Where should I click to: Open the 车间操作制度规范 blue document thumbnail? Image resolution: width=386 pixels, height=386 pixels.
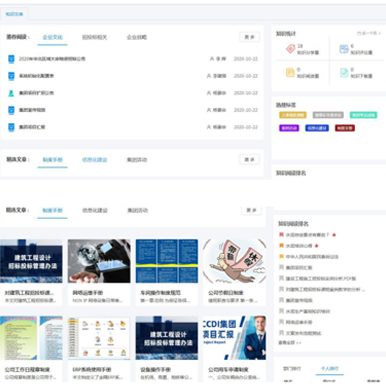point(167,261)
